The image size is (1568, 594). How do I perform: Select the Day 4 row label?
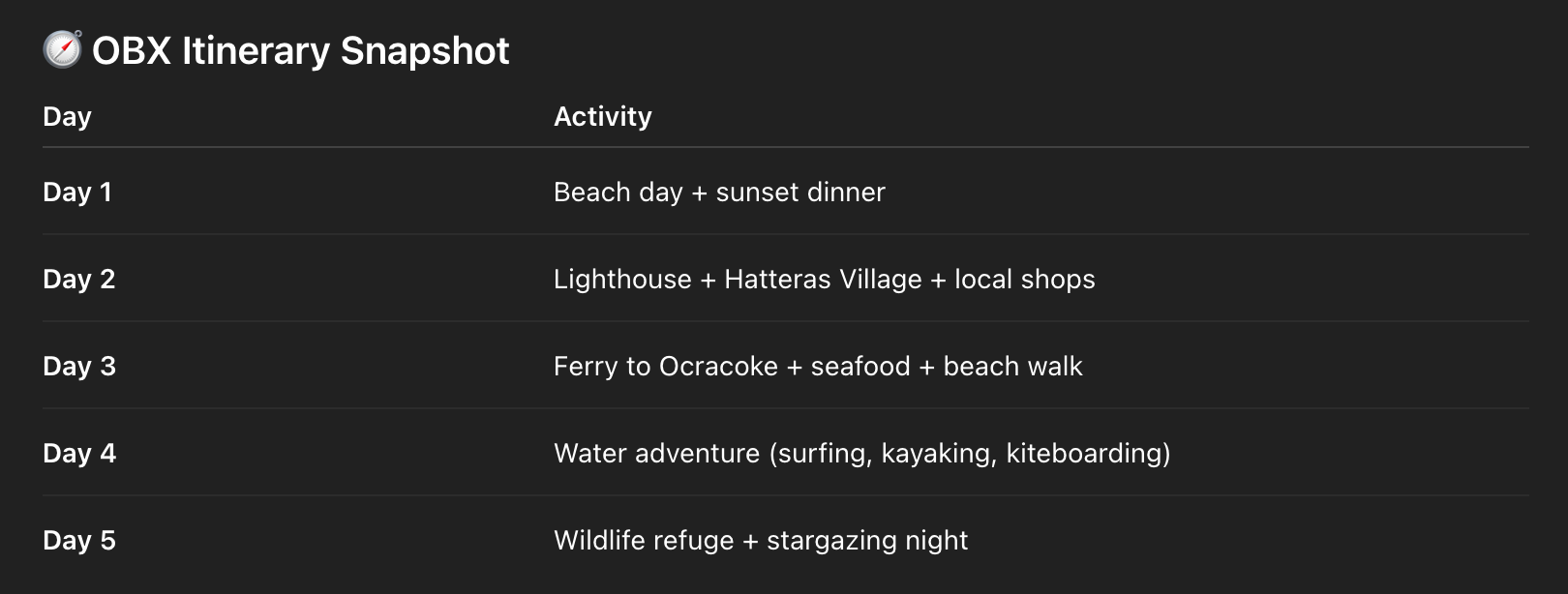[79, 454]
